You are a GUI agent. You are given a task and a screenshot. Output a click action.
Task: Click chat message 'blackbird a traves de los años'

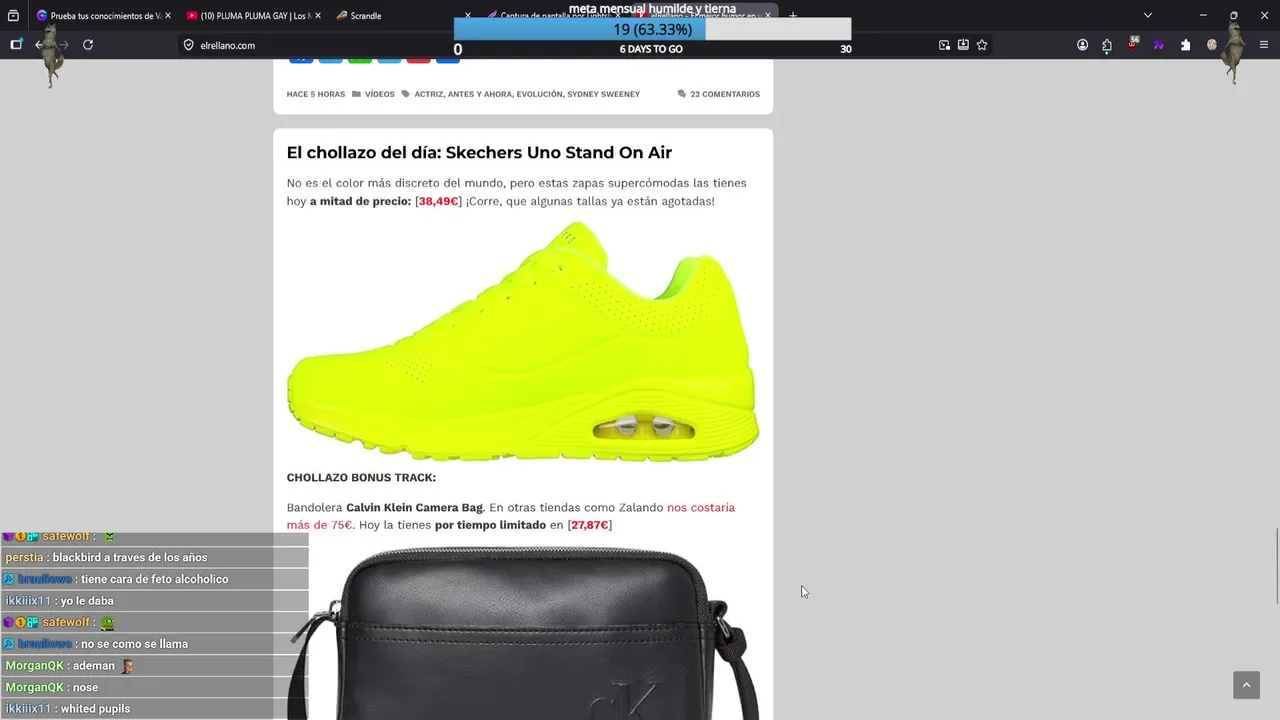click(130, 557)
